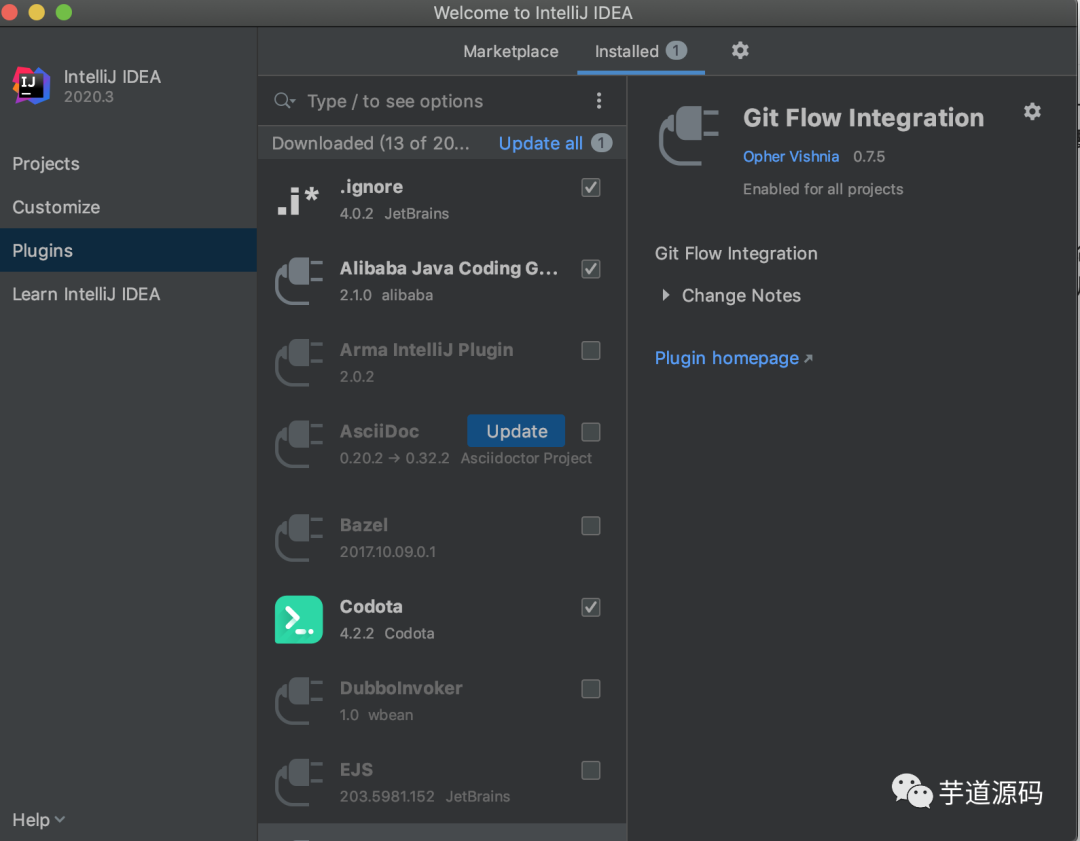Click EJS plugin plug icon
This screenshot has height=841, width=1080.
coord(298,782)
